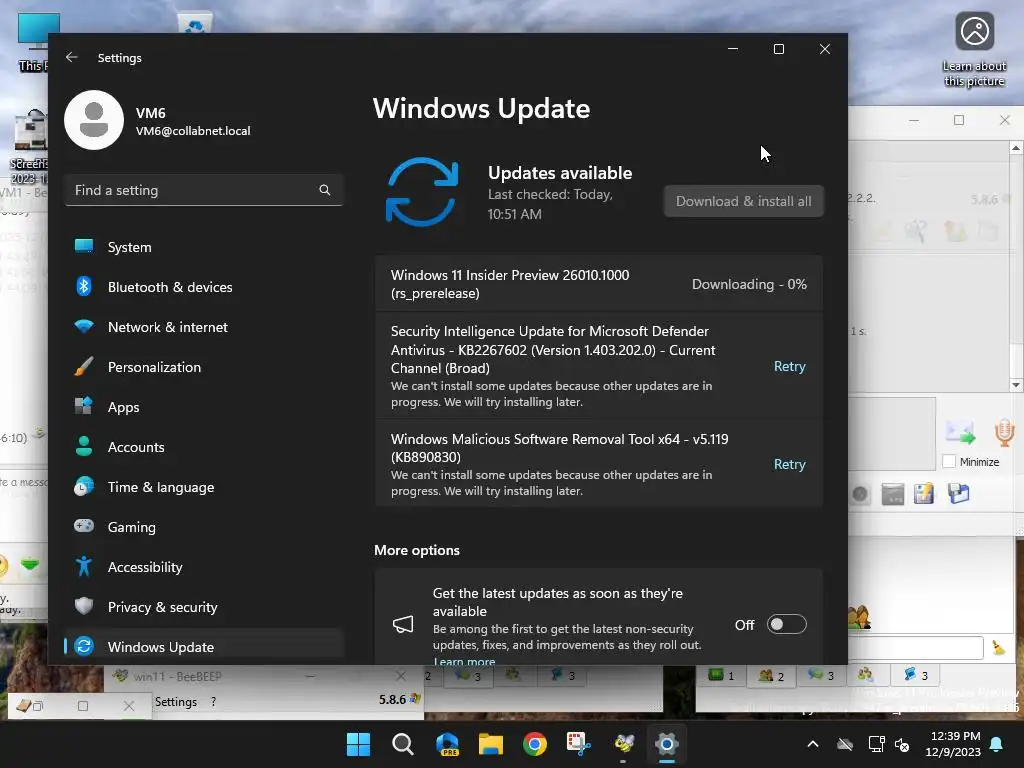Open Settings menu in win11 BeeBEEP window
1024x768 pixels.
click(x=176, y=701)
